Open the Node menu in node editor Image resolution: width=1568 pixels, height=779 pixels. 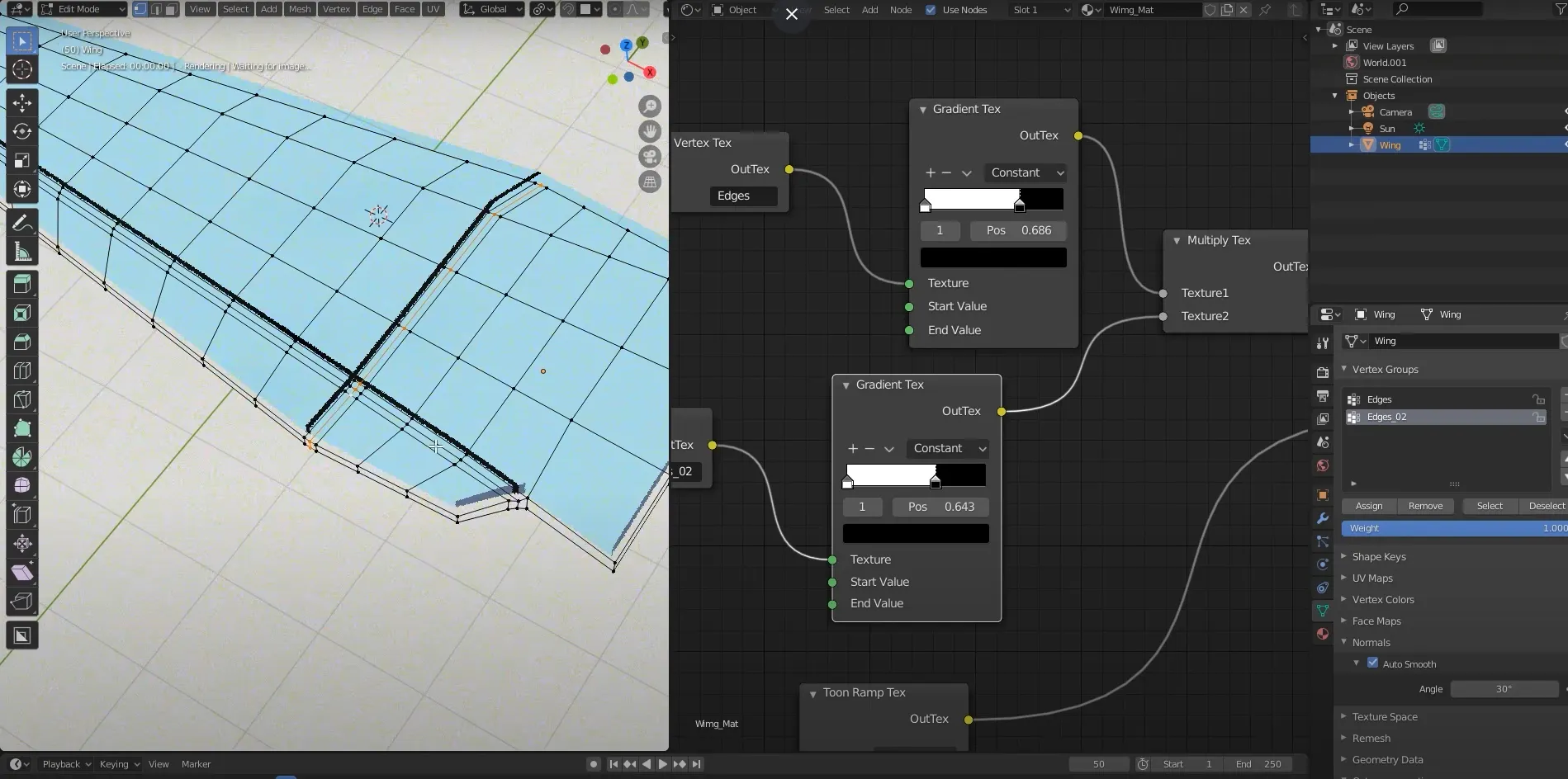coord(901,10)
